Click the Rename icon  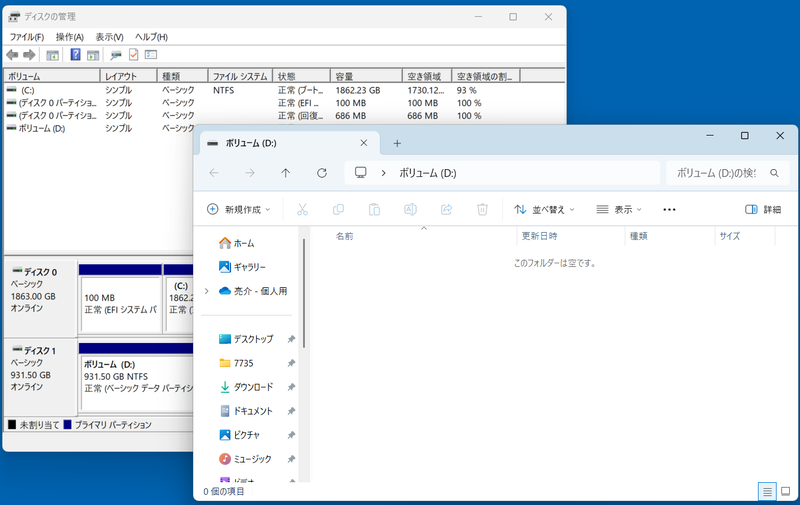pos(410,209)
